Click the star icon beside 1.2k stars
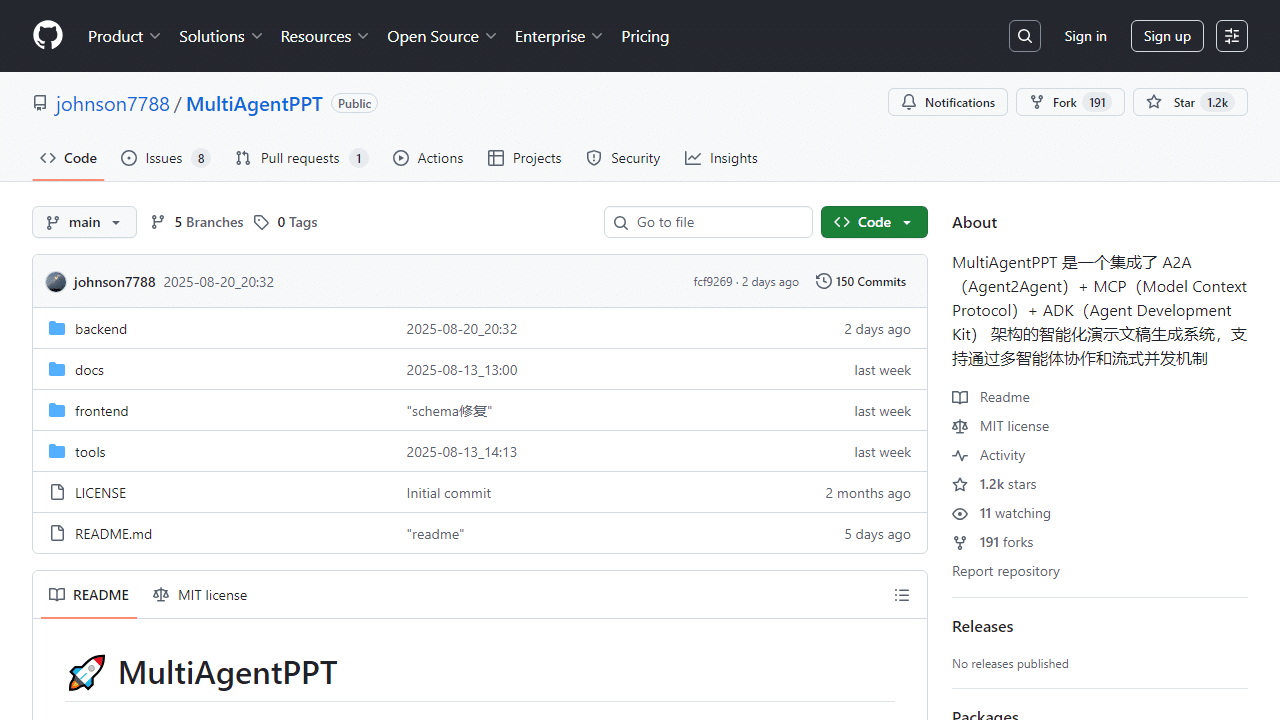 960,484
